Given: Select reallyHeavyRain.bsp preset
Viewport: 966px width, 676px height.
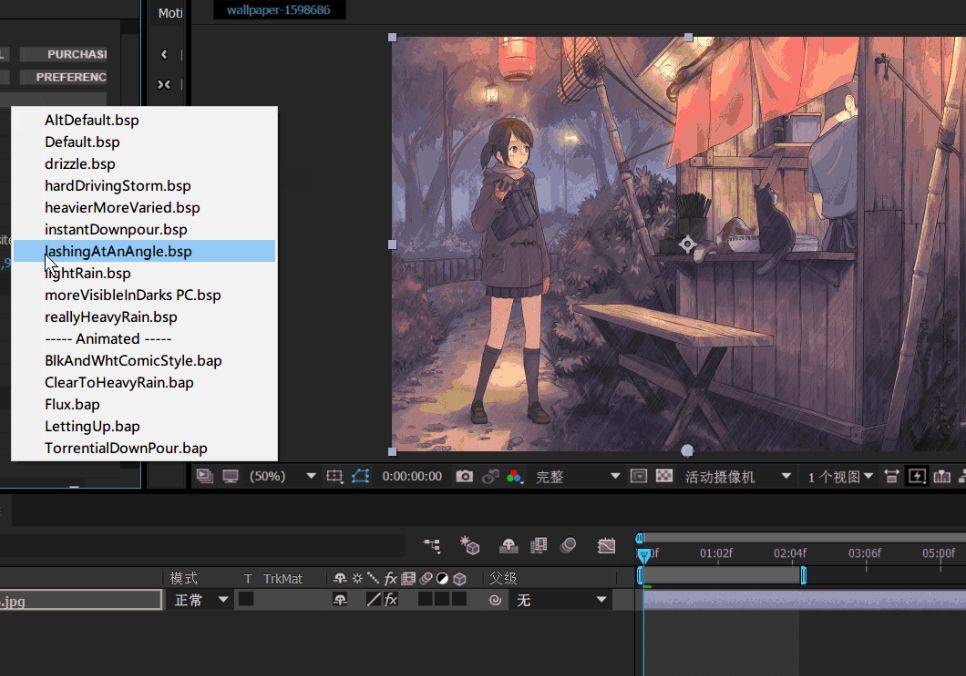Looking at the screenshot, I should click(144, 317).
